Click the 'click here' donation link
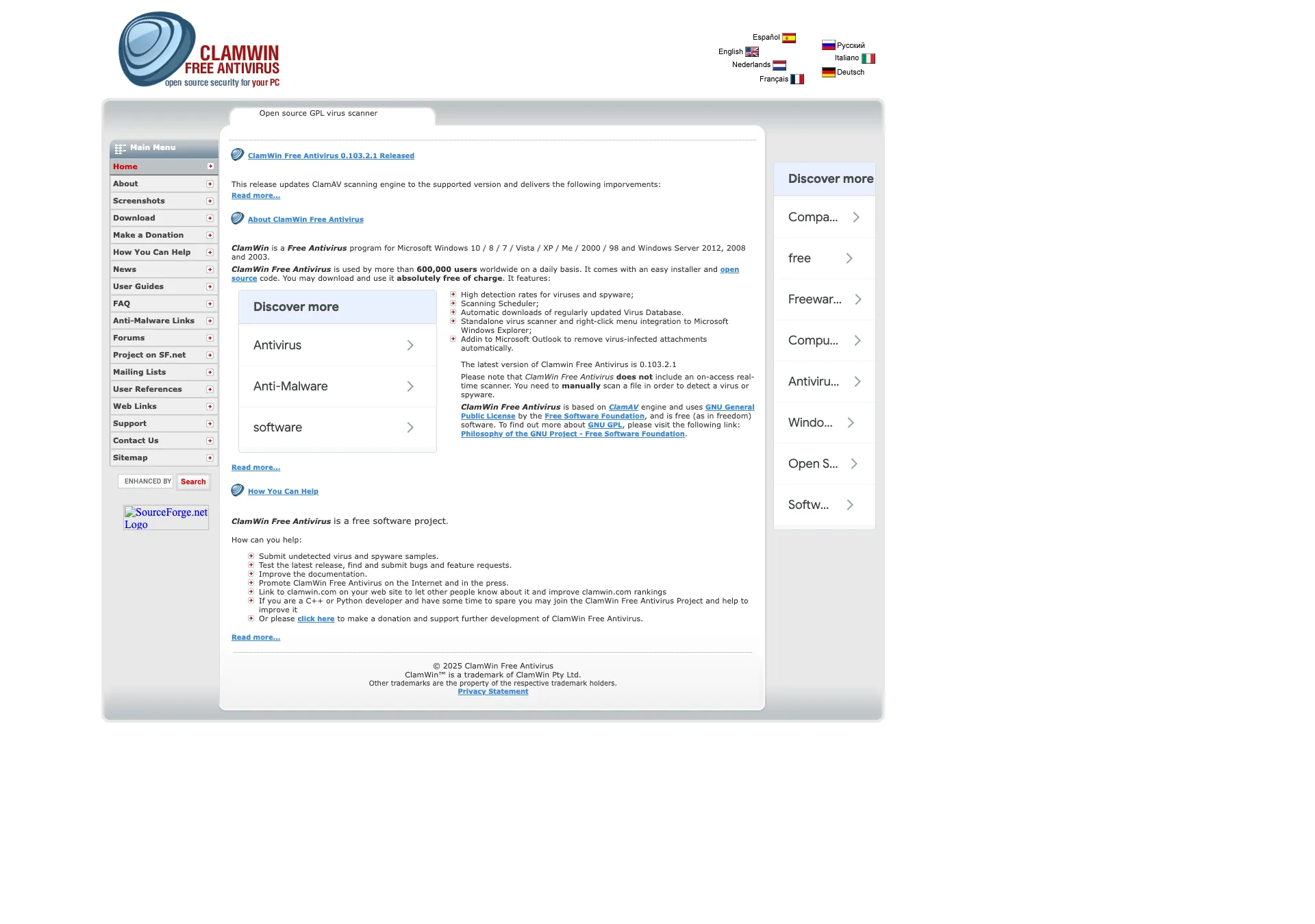This screenshot has height=924, width=1315. [316, 619]
